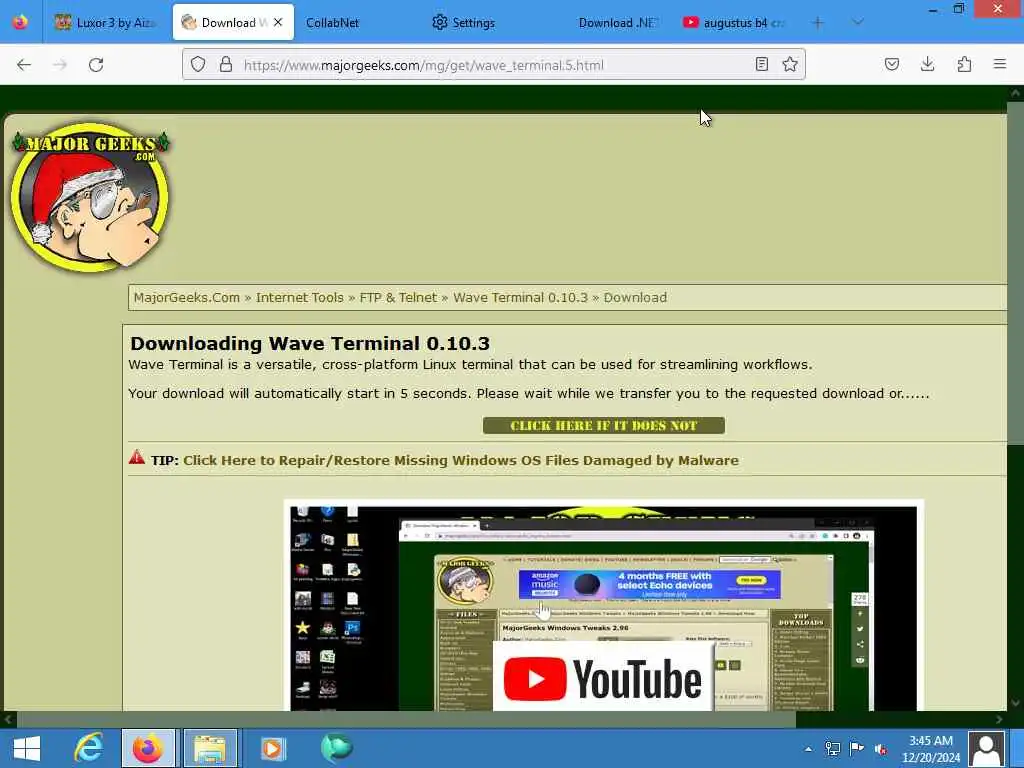Open the shield tracking protection icon
The image size is (1024, 768).
[198, 64]
